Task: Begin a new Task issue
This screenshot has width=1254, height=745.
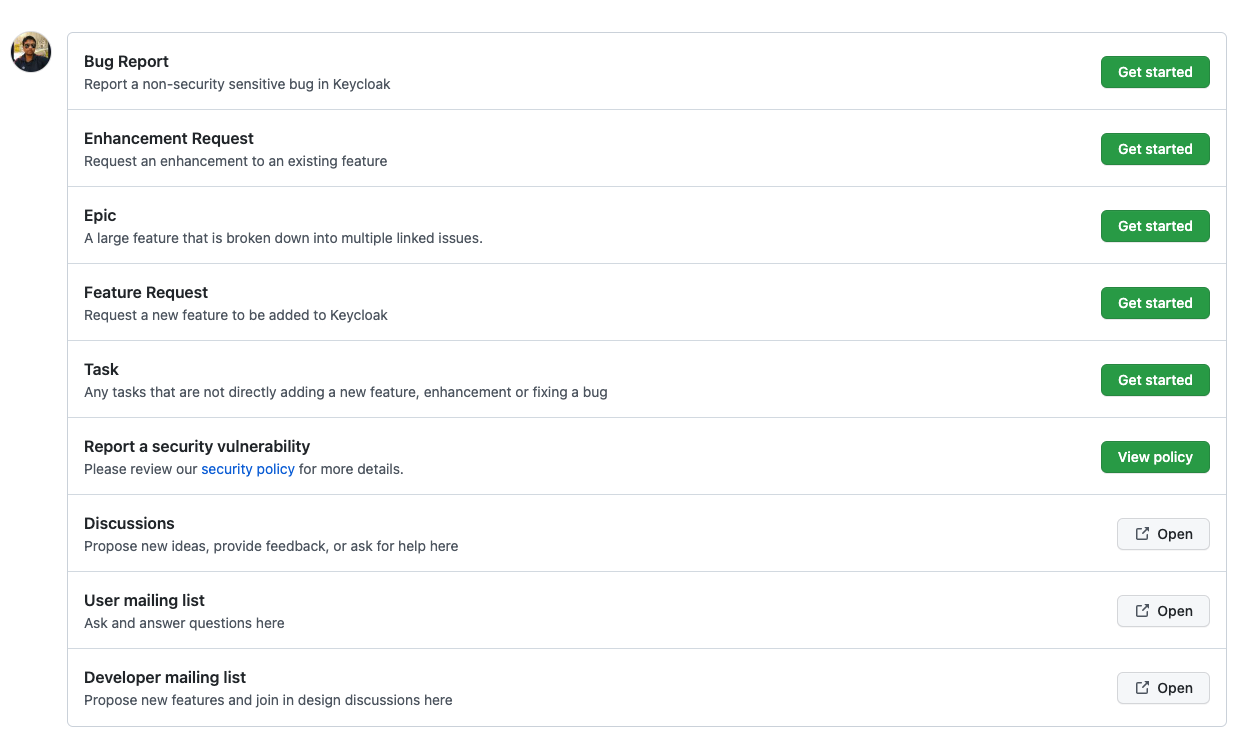Action: click(1155, 379)
